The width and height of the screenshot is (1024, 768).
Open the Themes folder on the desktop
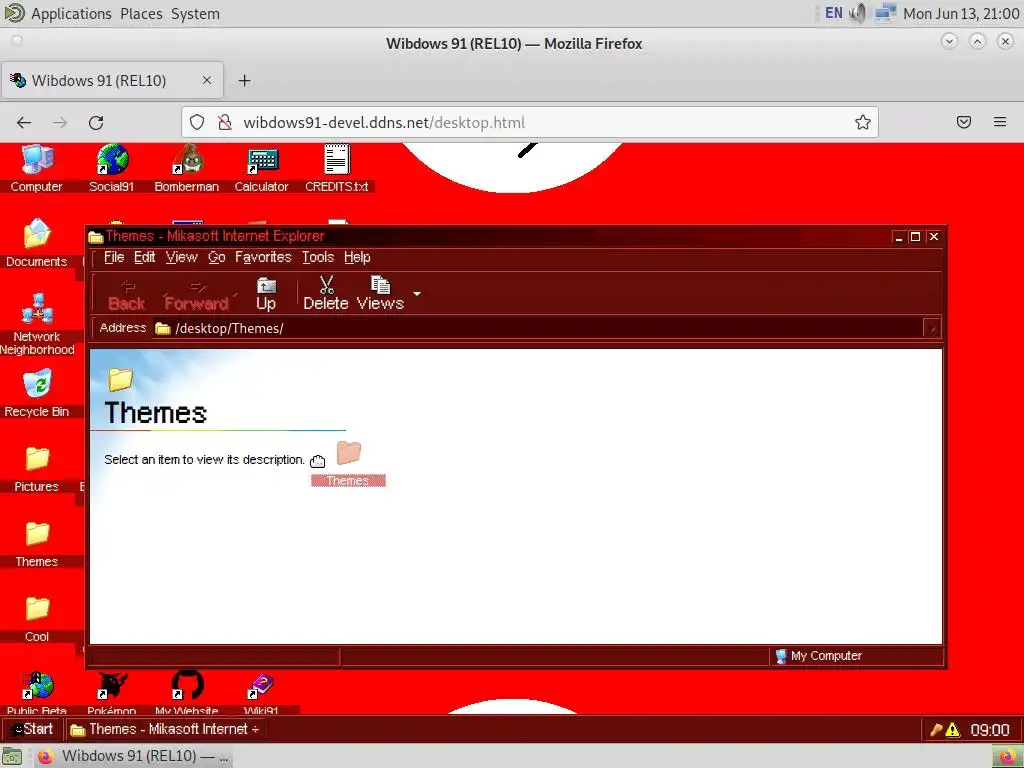(x=37, y=543)
